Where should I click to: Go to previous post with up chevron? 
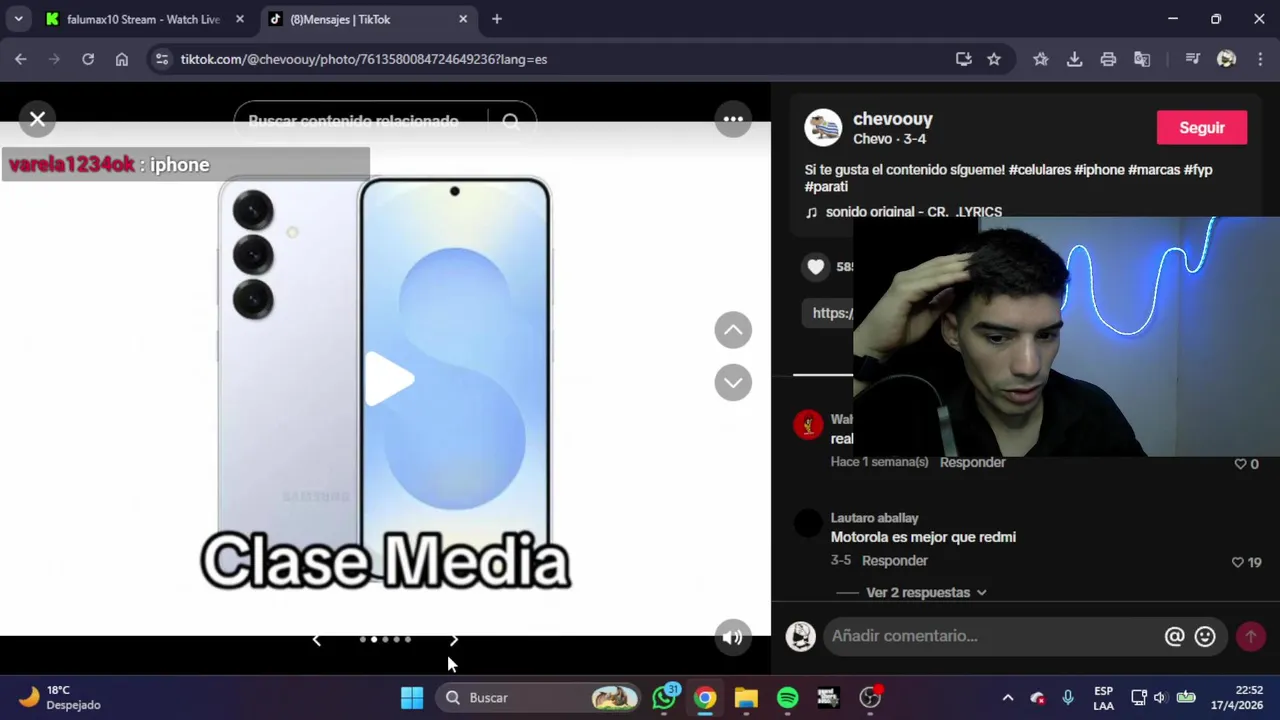pyautogui.click(x=733, y=330)
